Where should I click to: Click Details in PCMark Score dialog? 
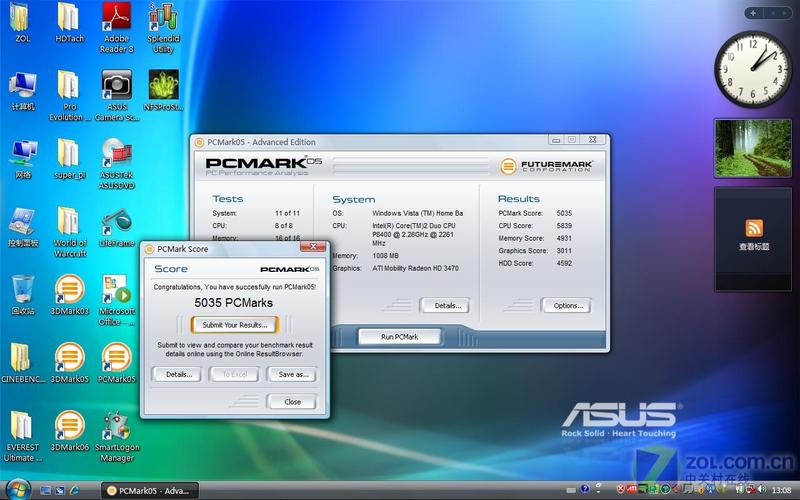pos(179,374)
